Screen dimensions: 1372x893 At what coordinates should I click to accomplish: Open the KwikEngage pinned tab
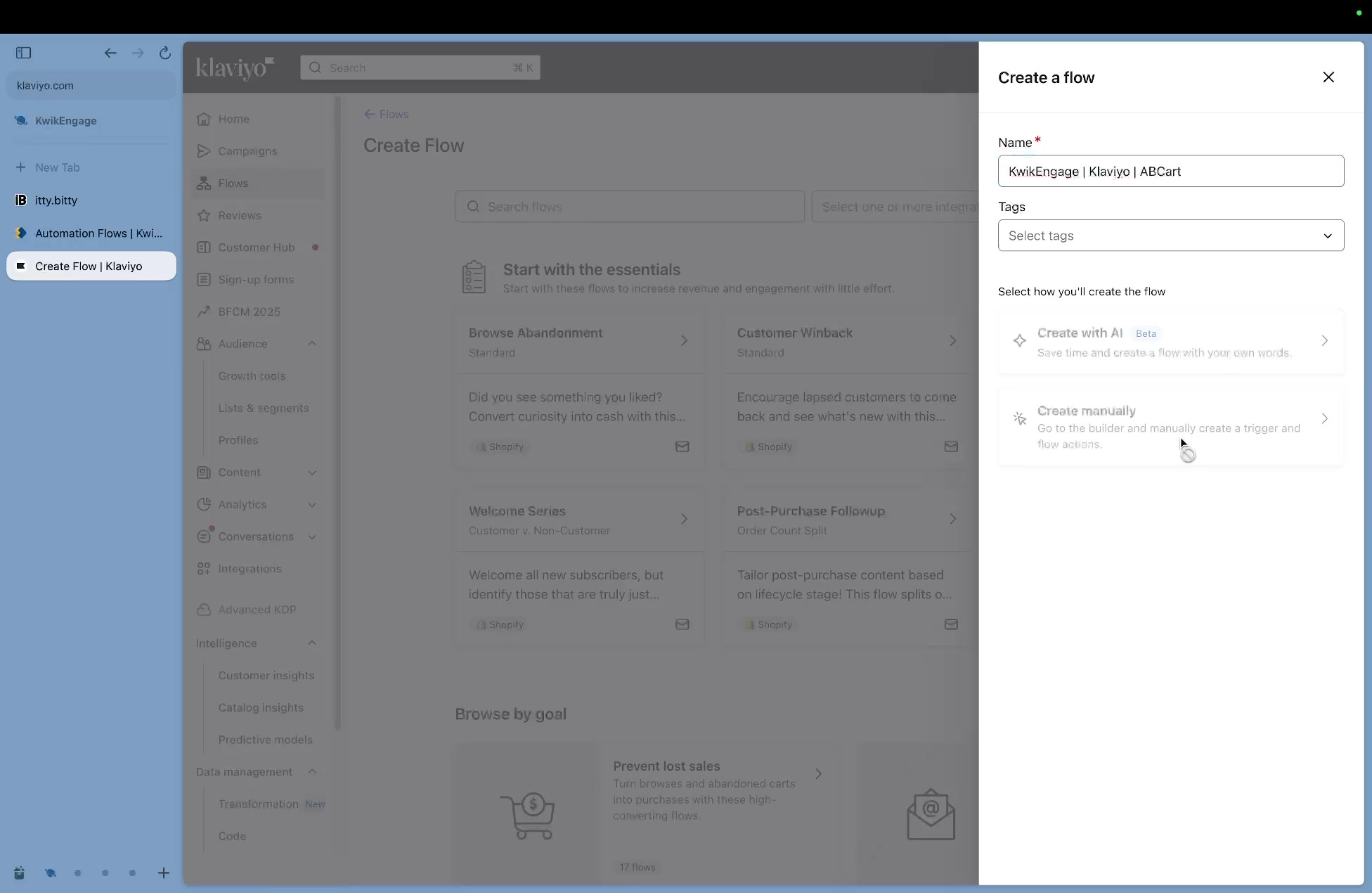coord(91,120)
